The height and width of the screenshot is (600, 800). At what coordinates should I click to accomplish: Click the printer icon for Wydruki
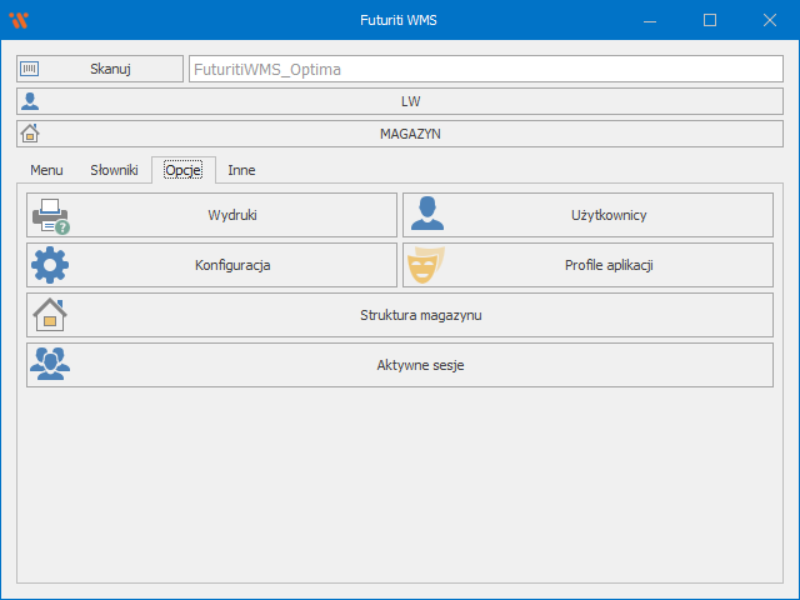51,216
